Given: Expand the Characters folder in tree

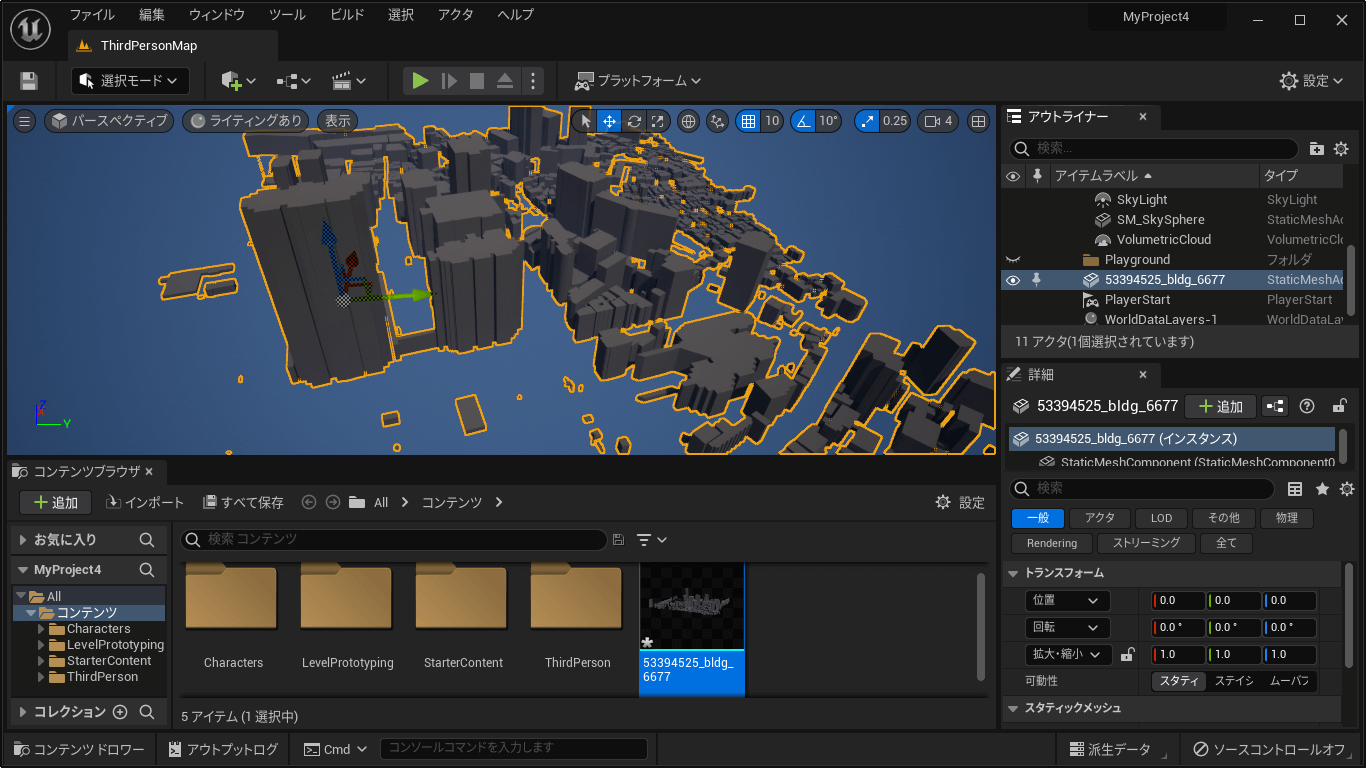Looking at the screenshot, I should [x=41, y=629].
